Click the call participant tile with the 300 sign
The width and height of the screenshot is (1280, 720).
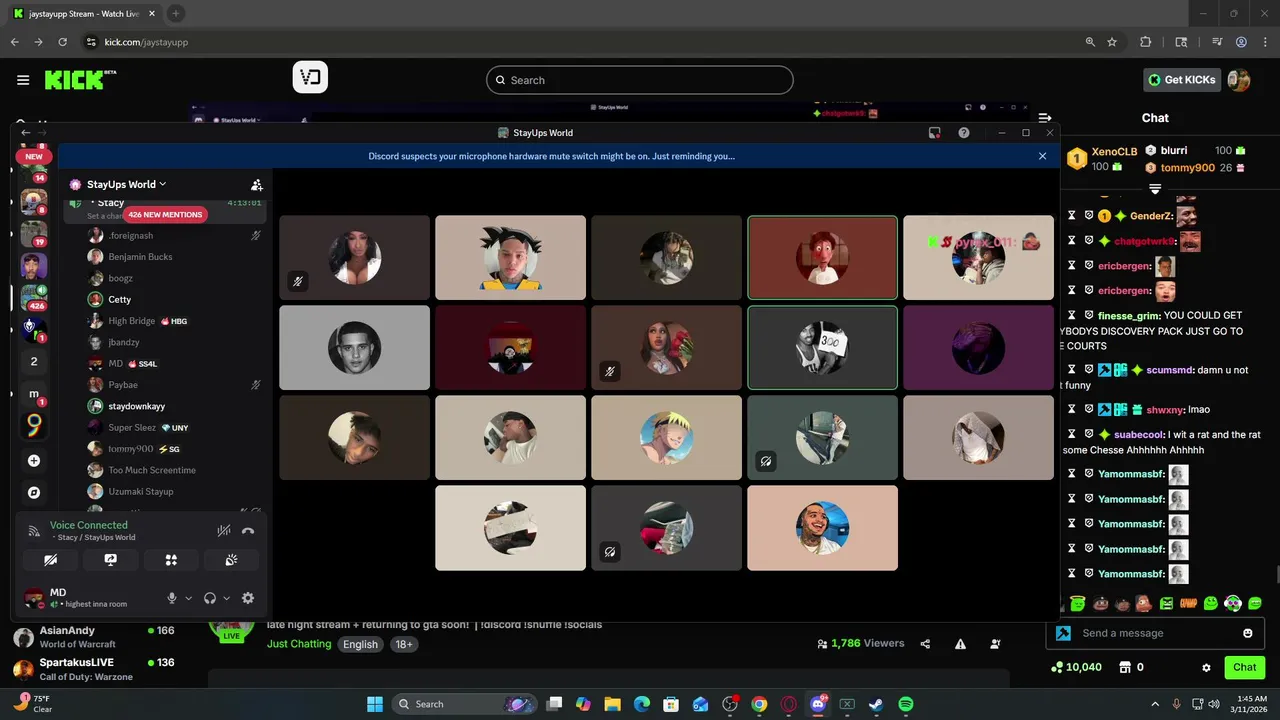[822, 347]
